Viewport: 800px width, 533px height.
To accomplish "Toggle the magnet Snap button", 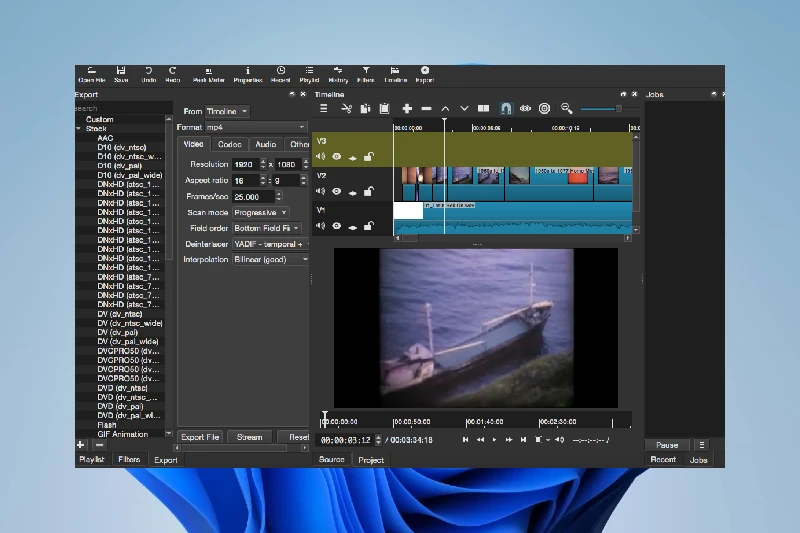I will click(x=506, y=109).
